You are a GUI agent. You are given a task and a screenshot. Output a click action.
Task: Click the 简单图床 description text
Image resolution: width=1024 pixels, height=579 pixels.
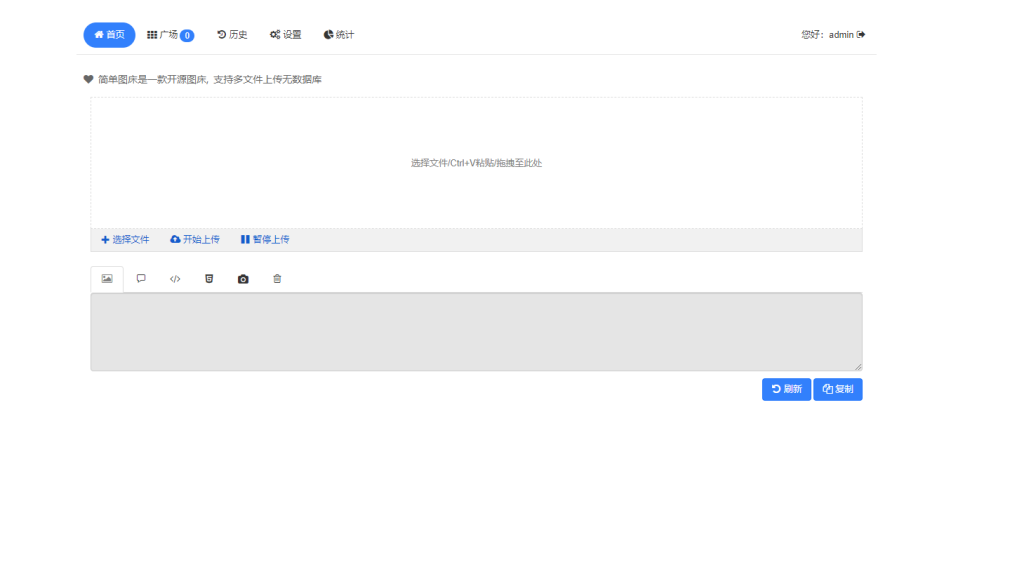210,80
